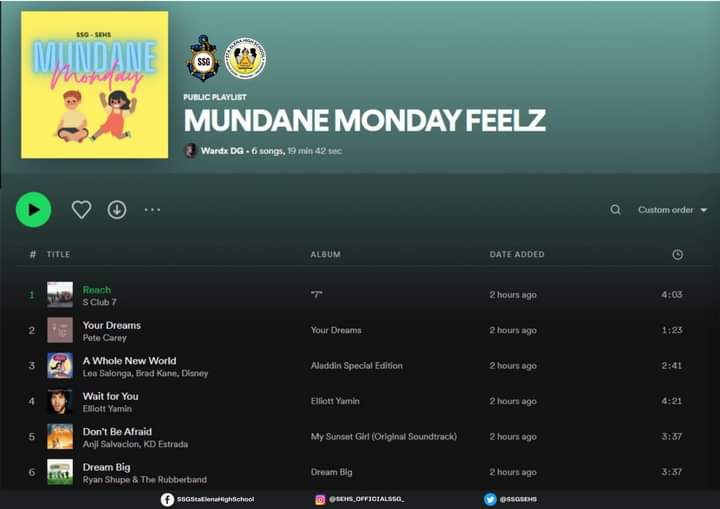
Task: Click the 1:23 duration of Your Dreams
Action: pos(671,330)
